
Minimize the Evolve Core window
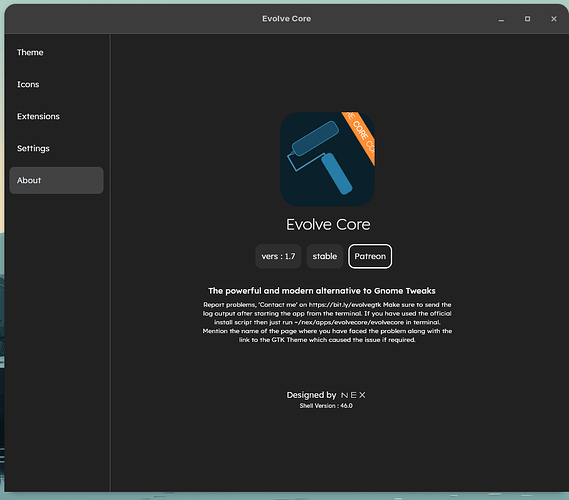(x=501, y=19)
